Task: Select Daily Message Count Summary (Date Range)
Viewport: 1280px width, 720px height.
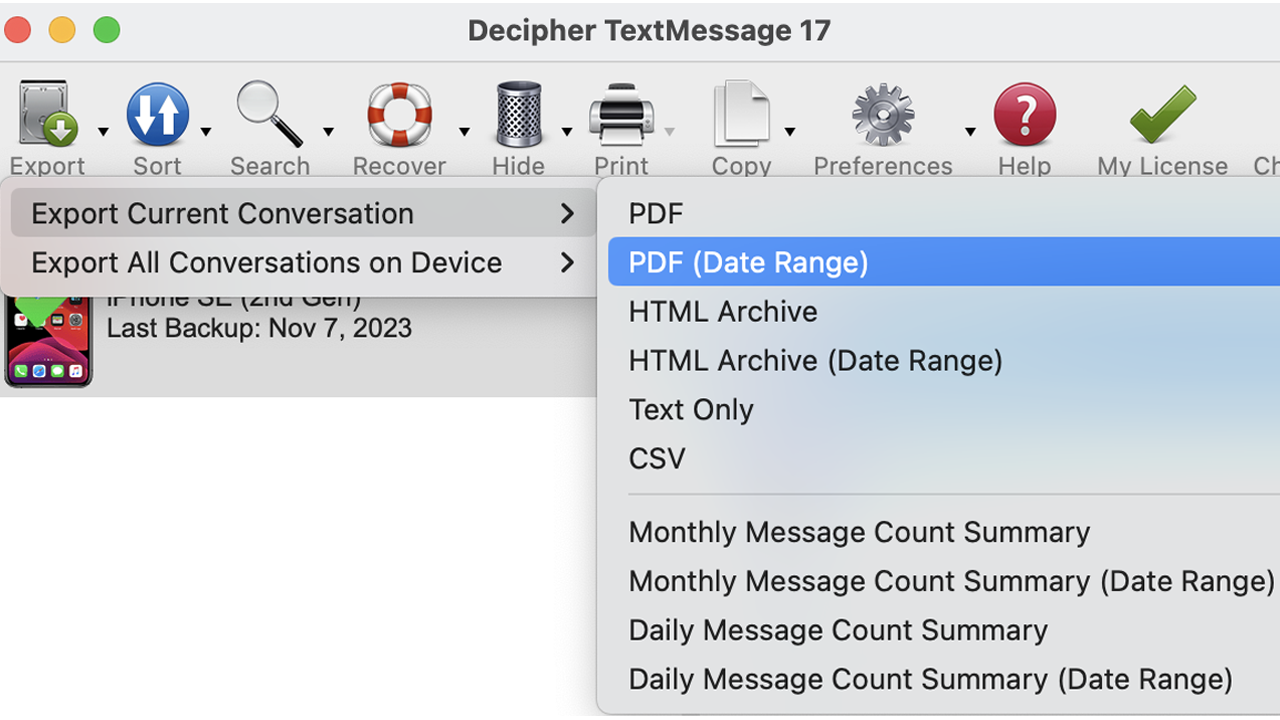Action: 930,680
